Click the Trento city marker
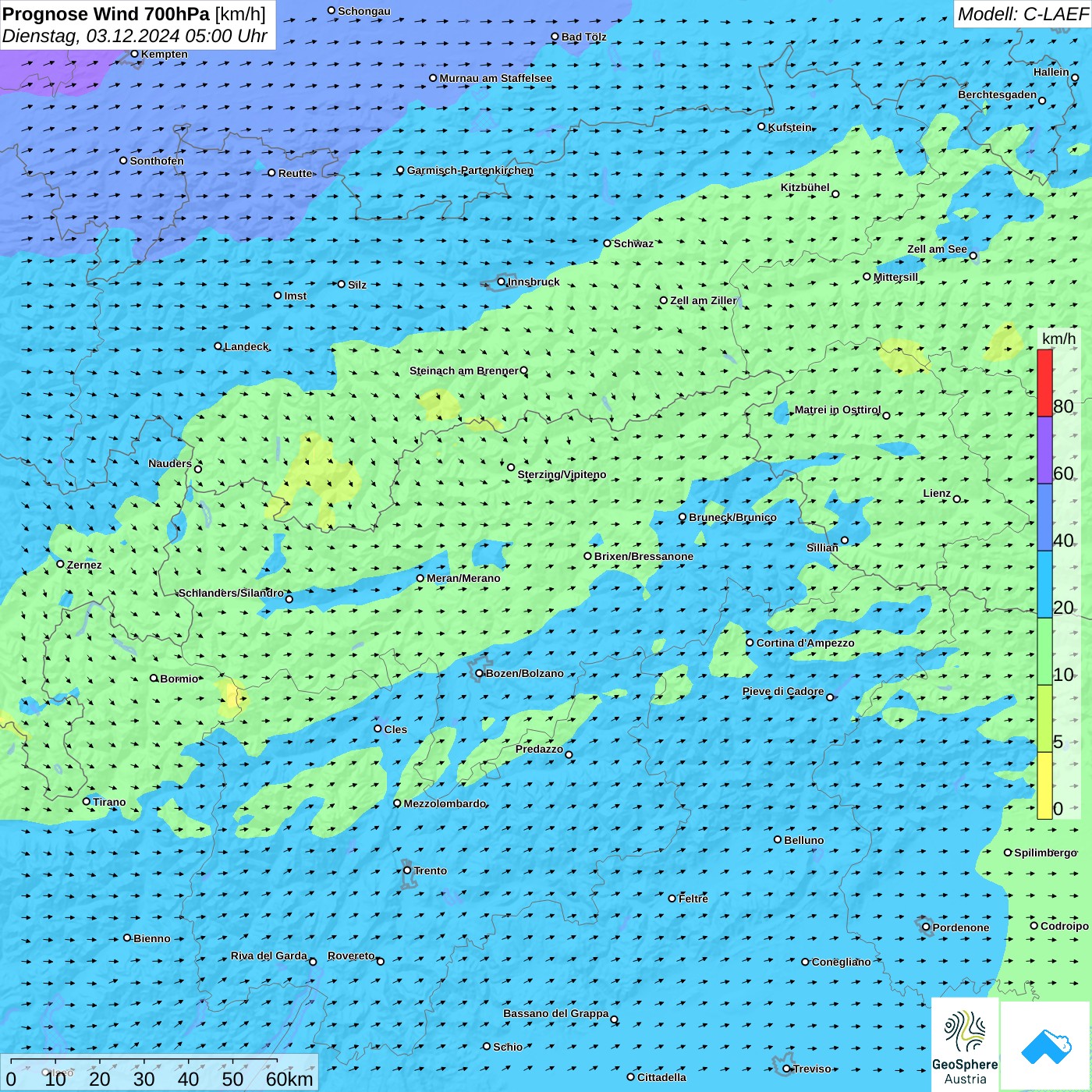 pos(407,870)
